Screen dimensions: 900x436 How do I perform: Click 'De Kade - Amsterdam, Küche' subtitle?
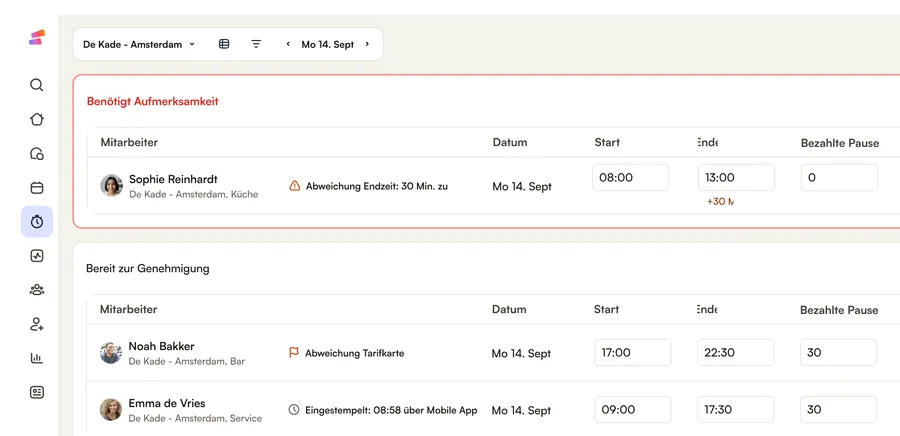click(x=193, y=194)
